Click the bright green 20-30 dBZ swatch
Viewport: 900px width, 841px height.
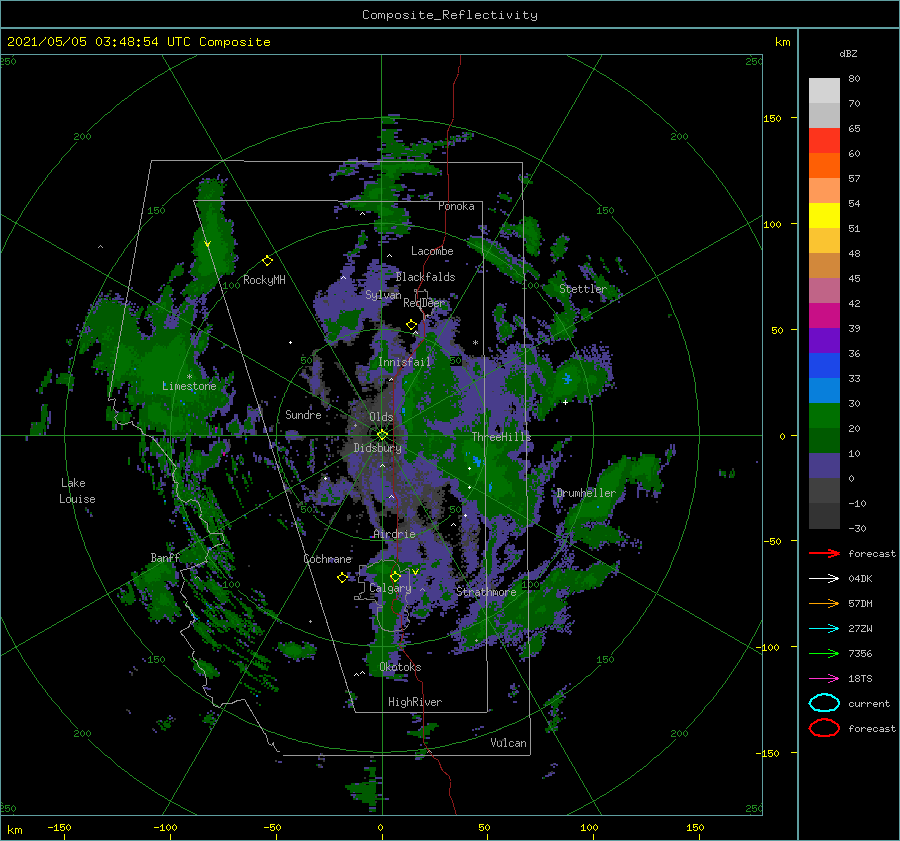pos(824,416)
